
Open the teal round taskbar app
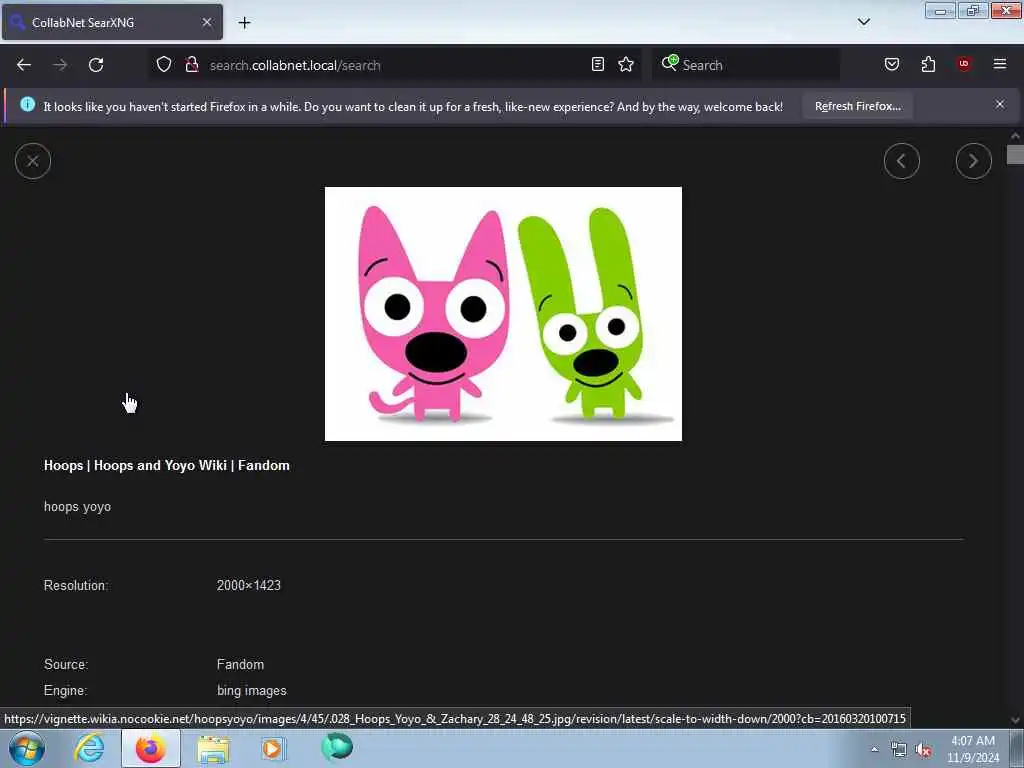click(337, 747)
